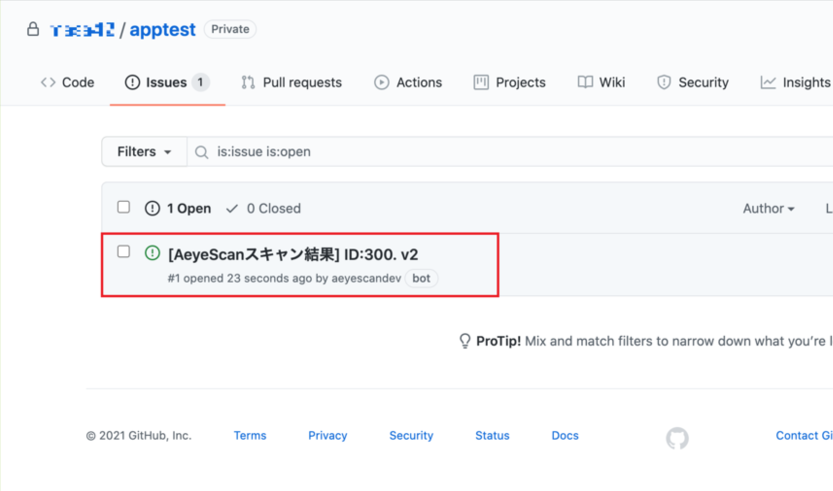The width and height of the screenshot is (833, 491).
Task: Click the GitHub Octocat logo in the footer
Action: pos(677,438)
